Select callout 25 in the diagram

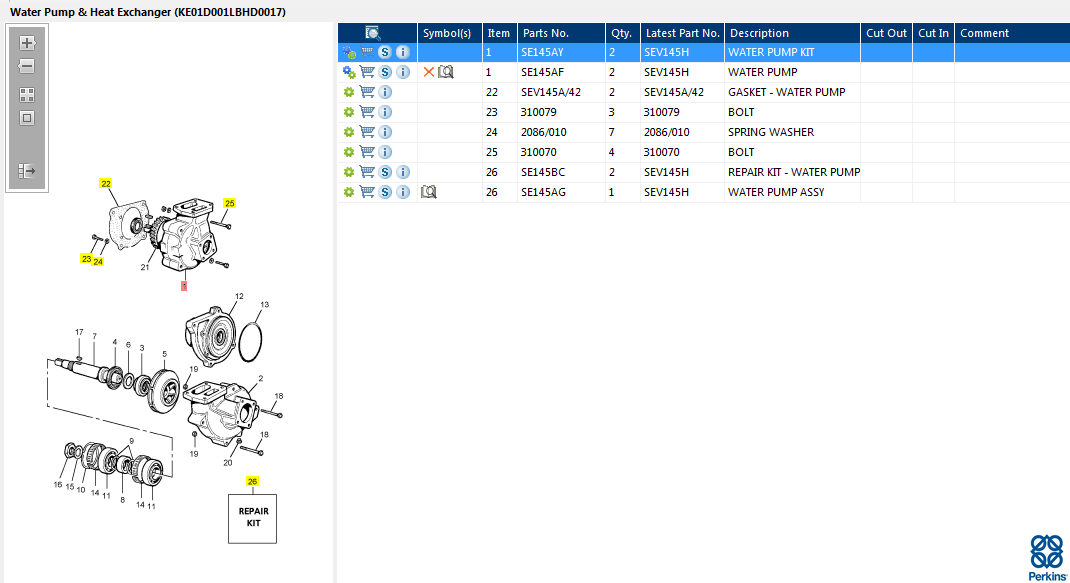coord(229,203)
